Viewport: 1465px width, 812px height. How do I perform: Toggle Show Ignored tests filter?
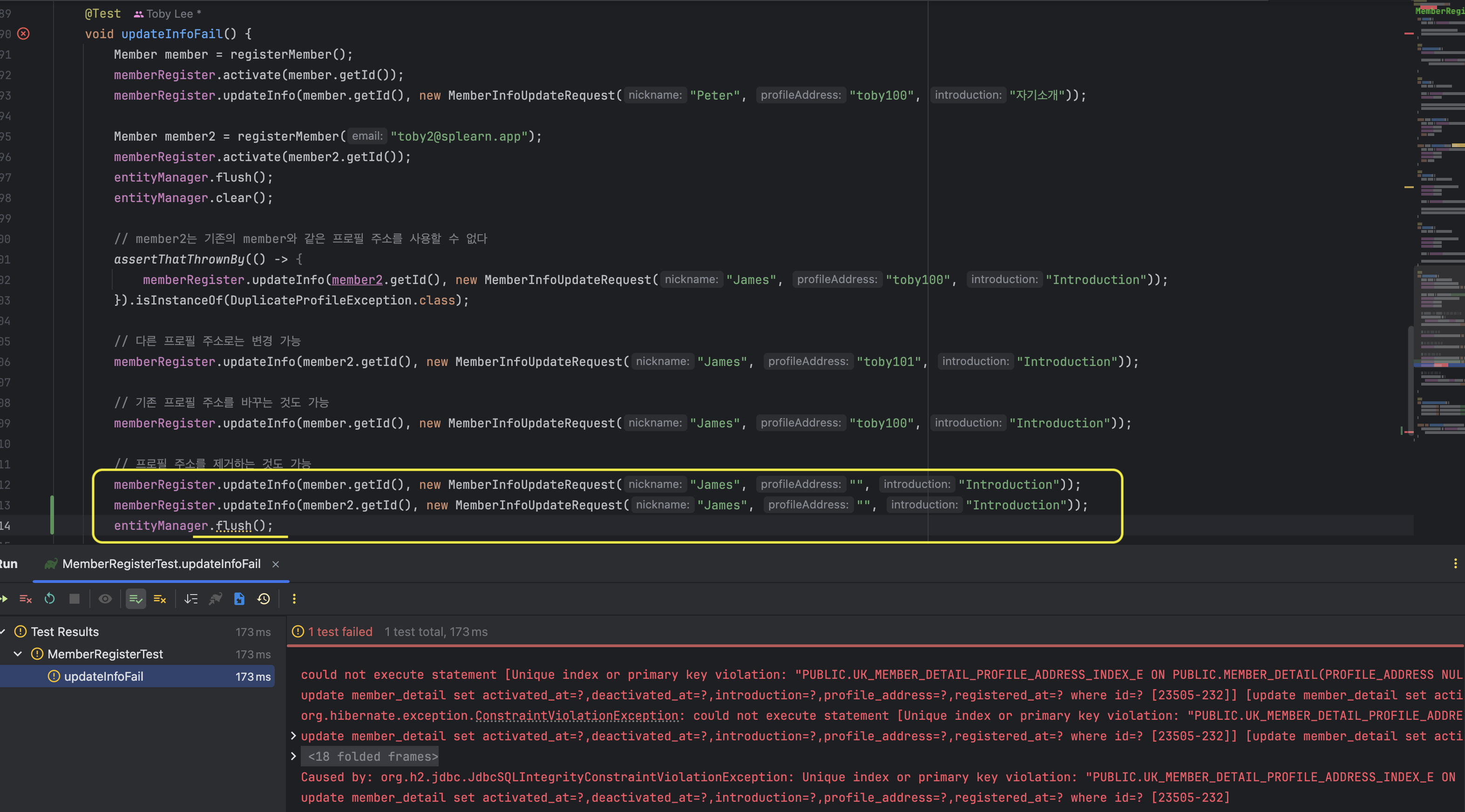pos(160,599)
